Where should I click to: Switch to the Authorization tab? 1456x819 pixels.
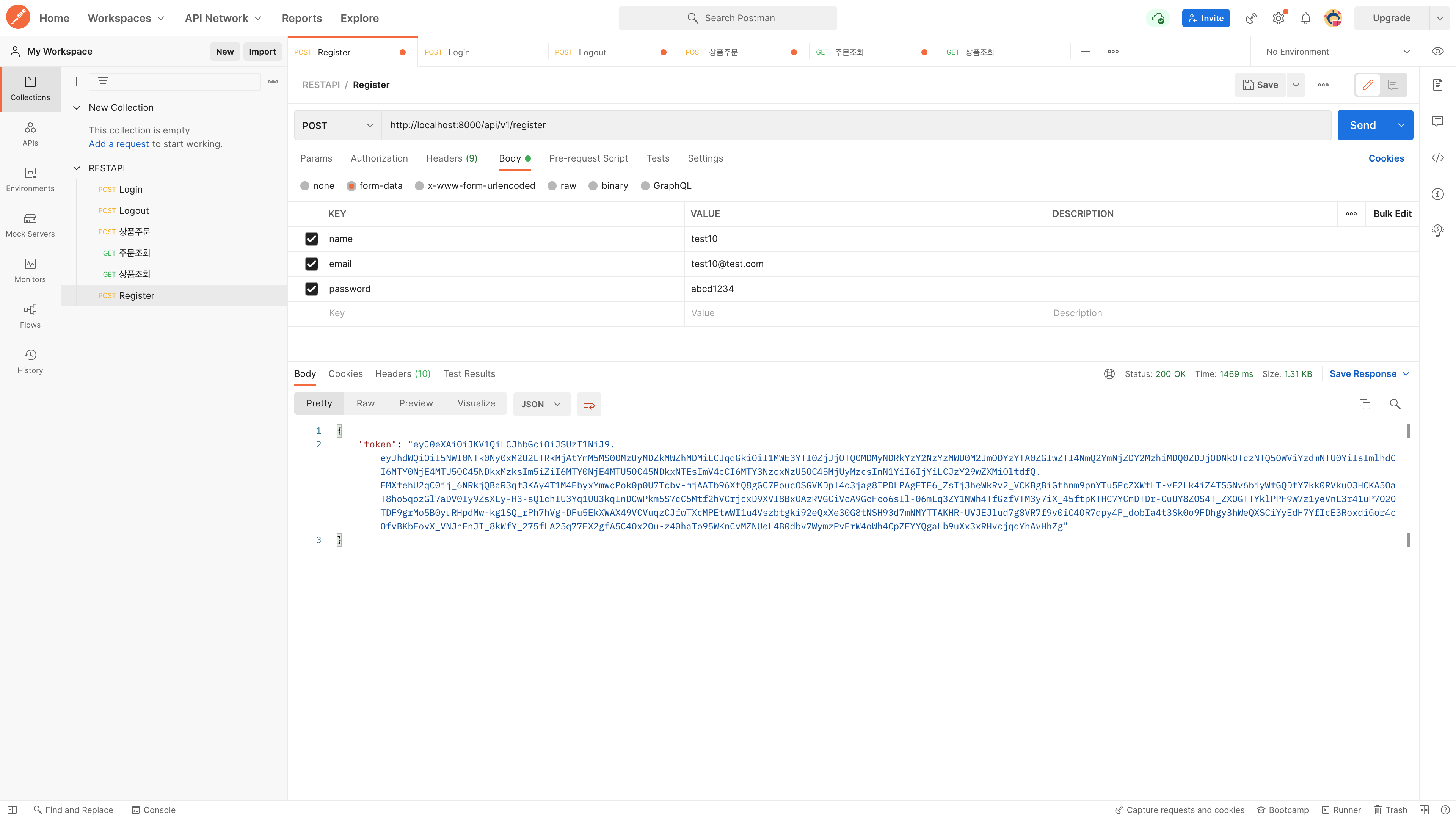(379, 158)
